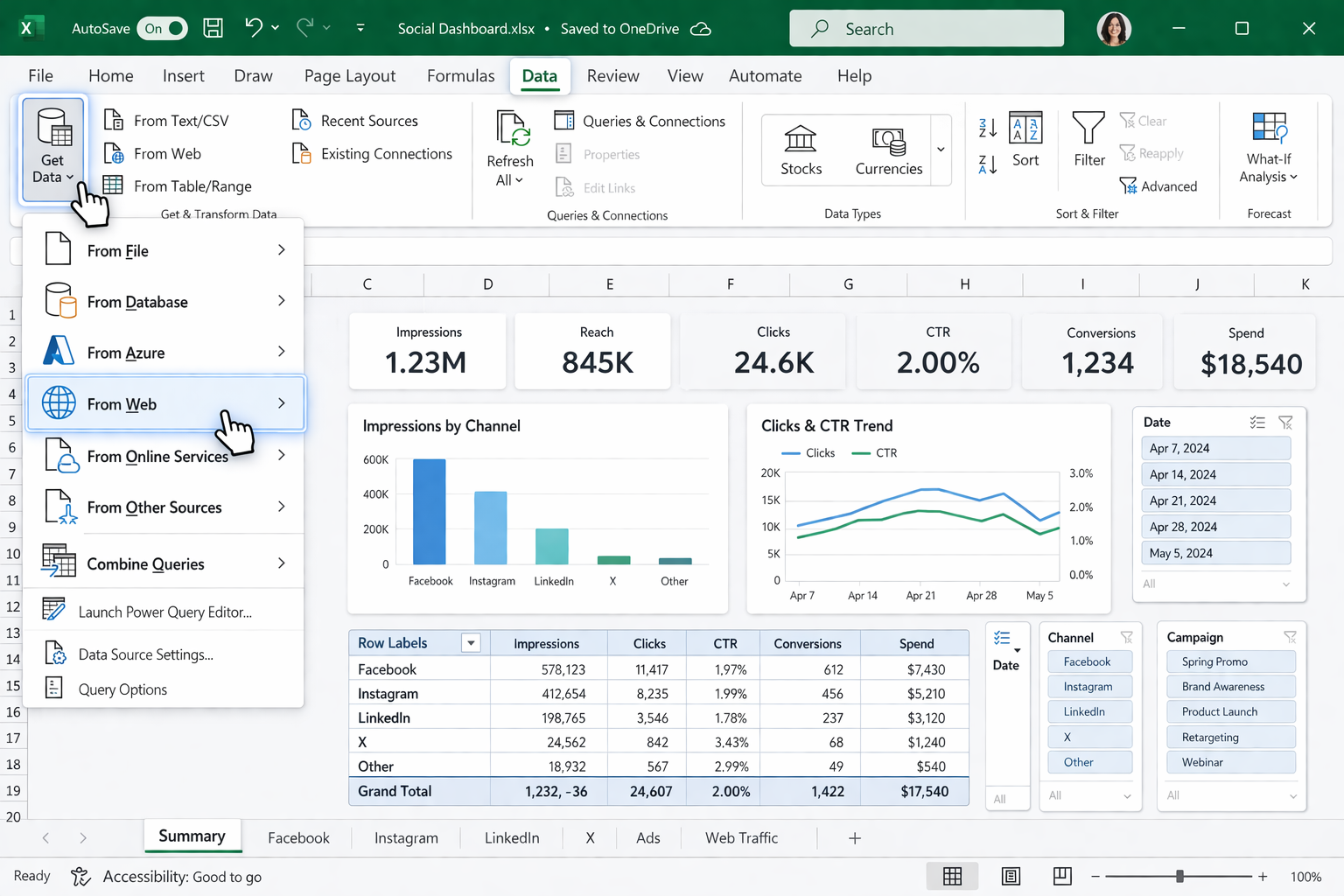This screenshot has width=1344, height=896.
Task: Select the Currencies data type
Action: 889,150
